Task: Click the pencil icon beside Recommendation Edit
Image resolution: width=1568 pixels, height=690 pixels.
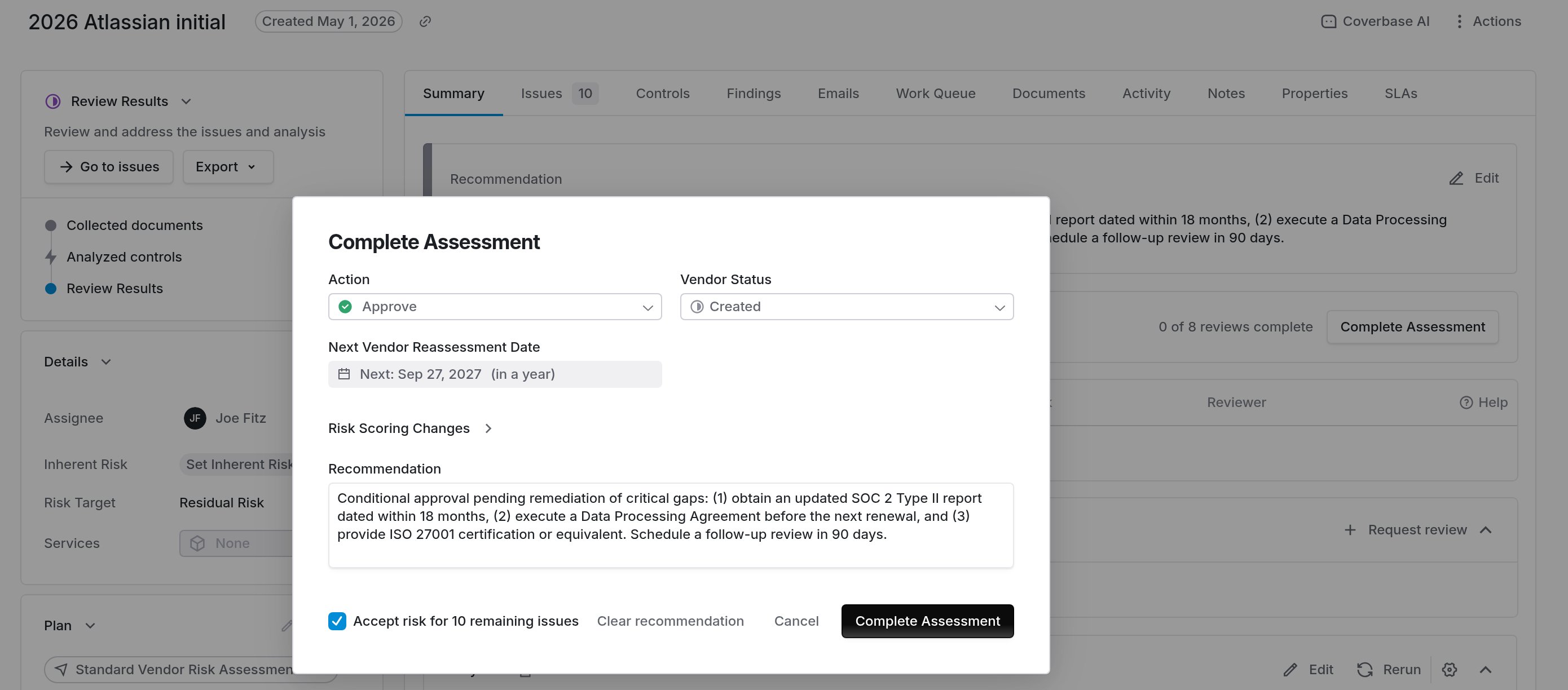Action: (1455, 178)
